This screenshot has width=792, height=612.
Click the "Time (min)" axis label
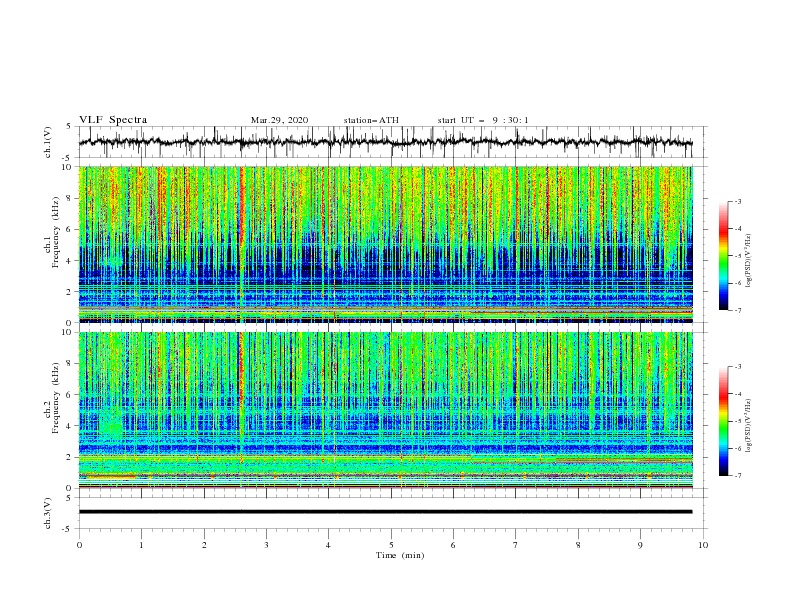400,555
